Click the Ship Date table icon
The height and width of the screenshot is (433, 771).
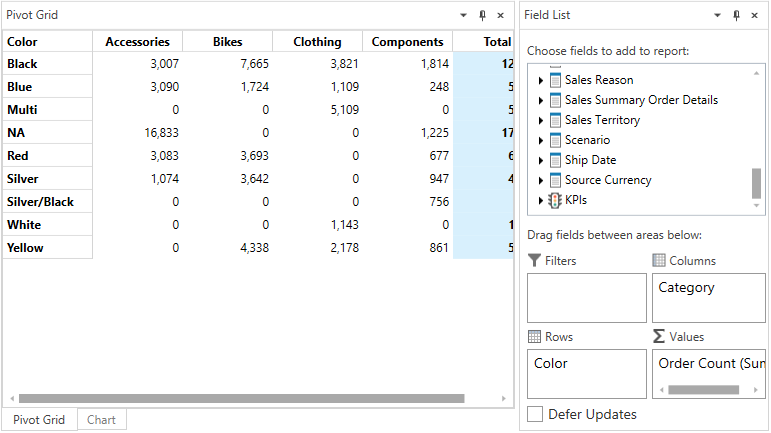tap(555, 160)
